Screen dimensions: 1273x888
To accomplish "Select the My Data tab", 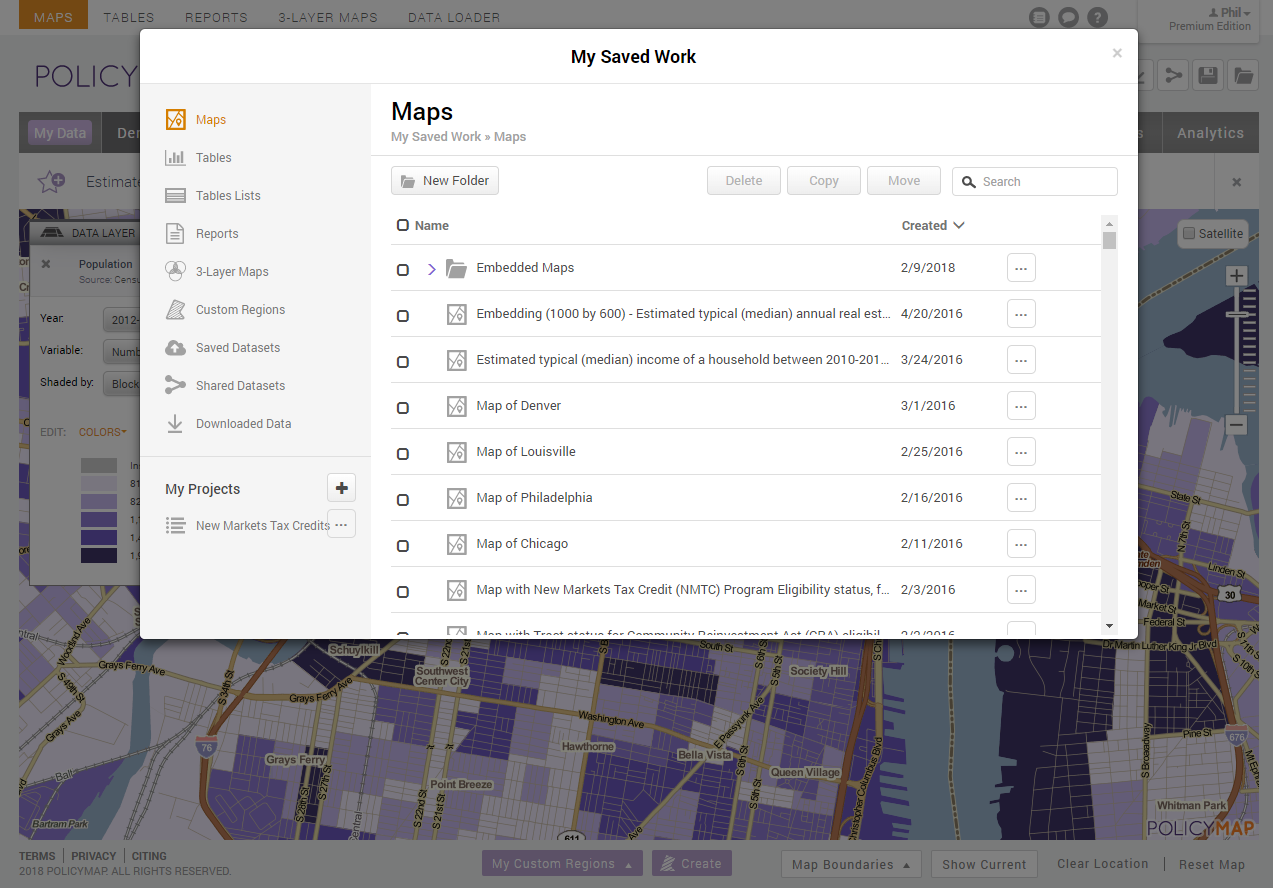I will point(59,133).
